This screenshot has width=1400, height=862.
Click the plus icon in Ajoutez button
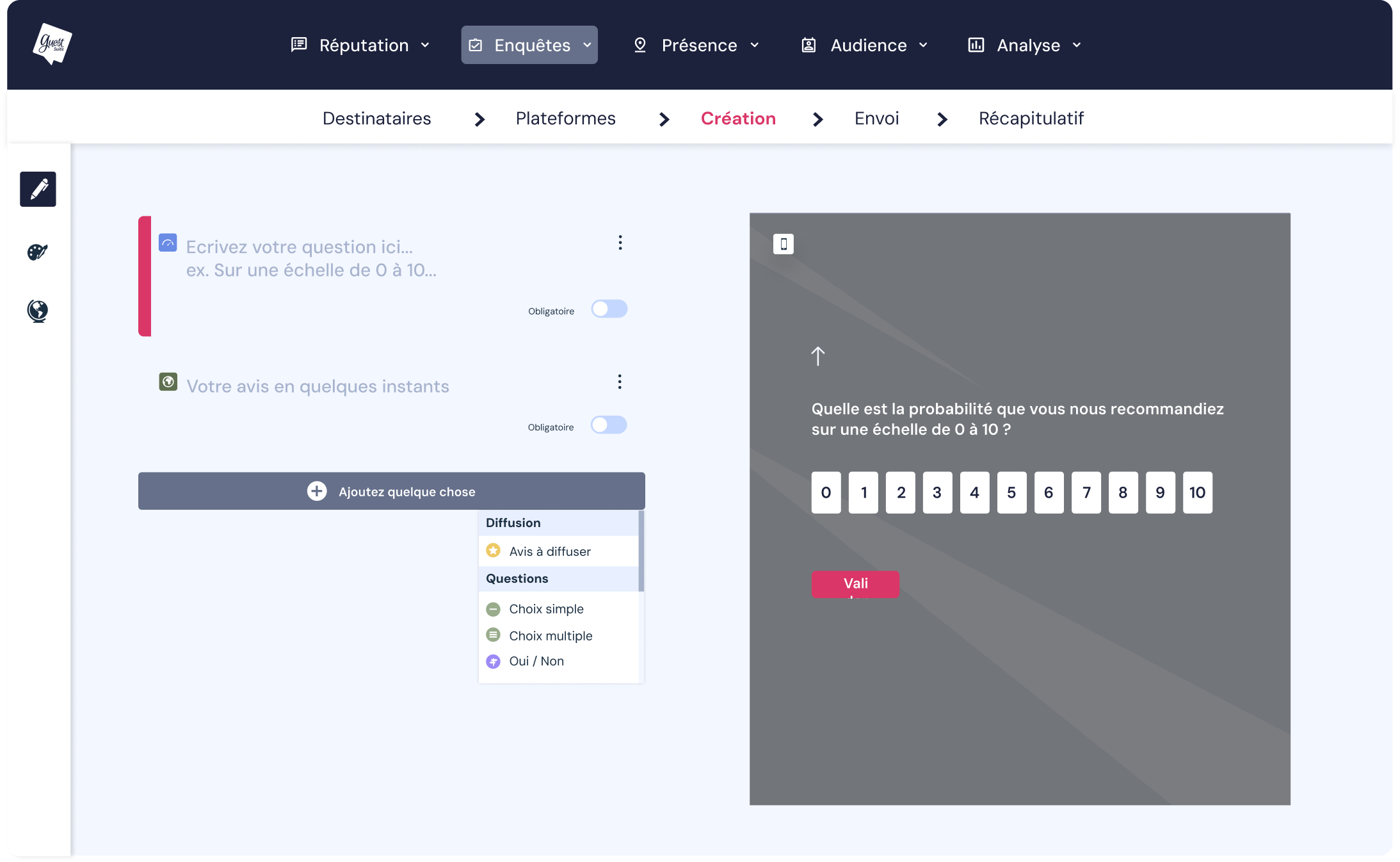316,491
